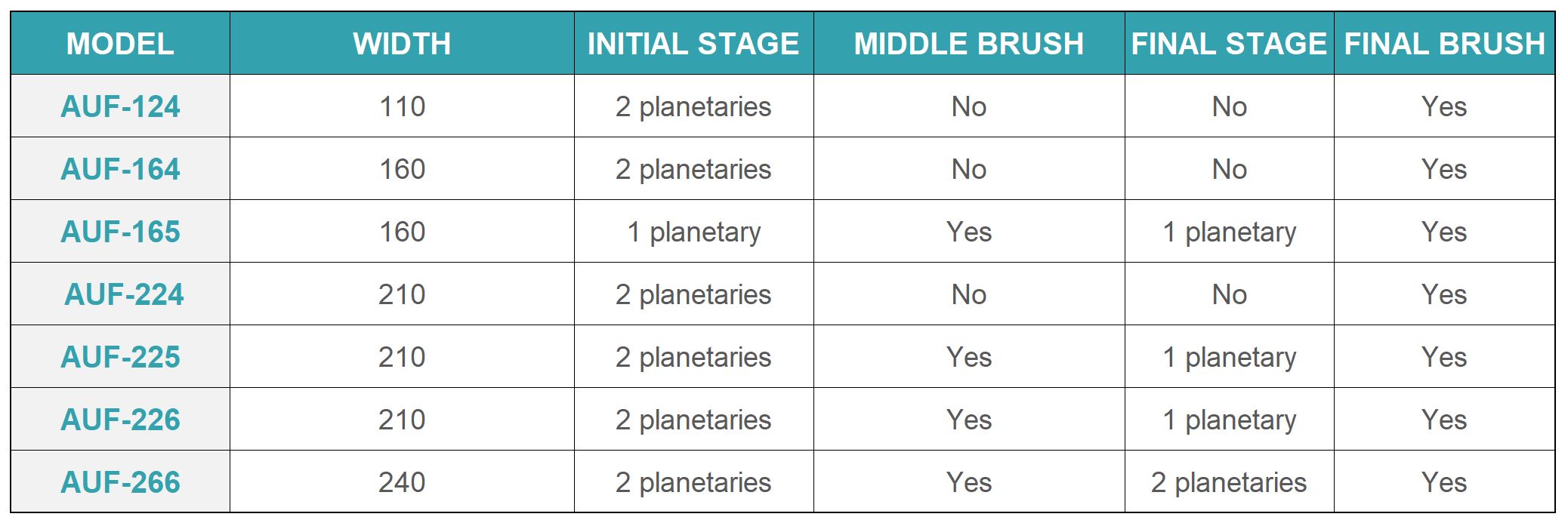Image resolution: width=1568 pixels, height=523 pixels.
Task: Click the width value 240
Action: pyautogui.click(x=402, y=482)
